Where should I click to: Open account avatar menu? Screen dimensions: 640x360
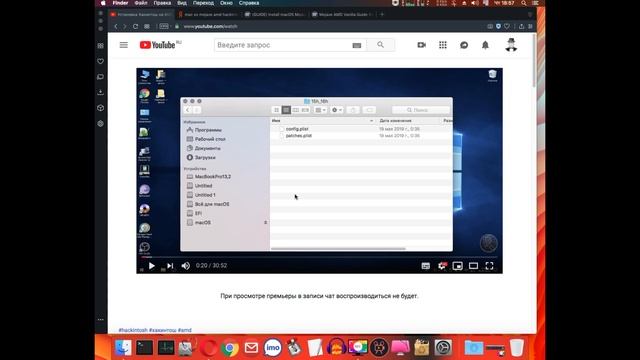click(x=511, y=45)
